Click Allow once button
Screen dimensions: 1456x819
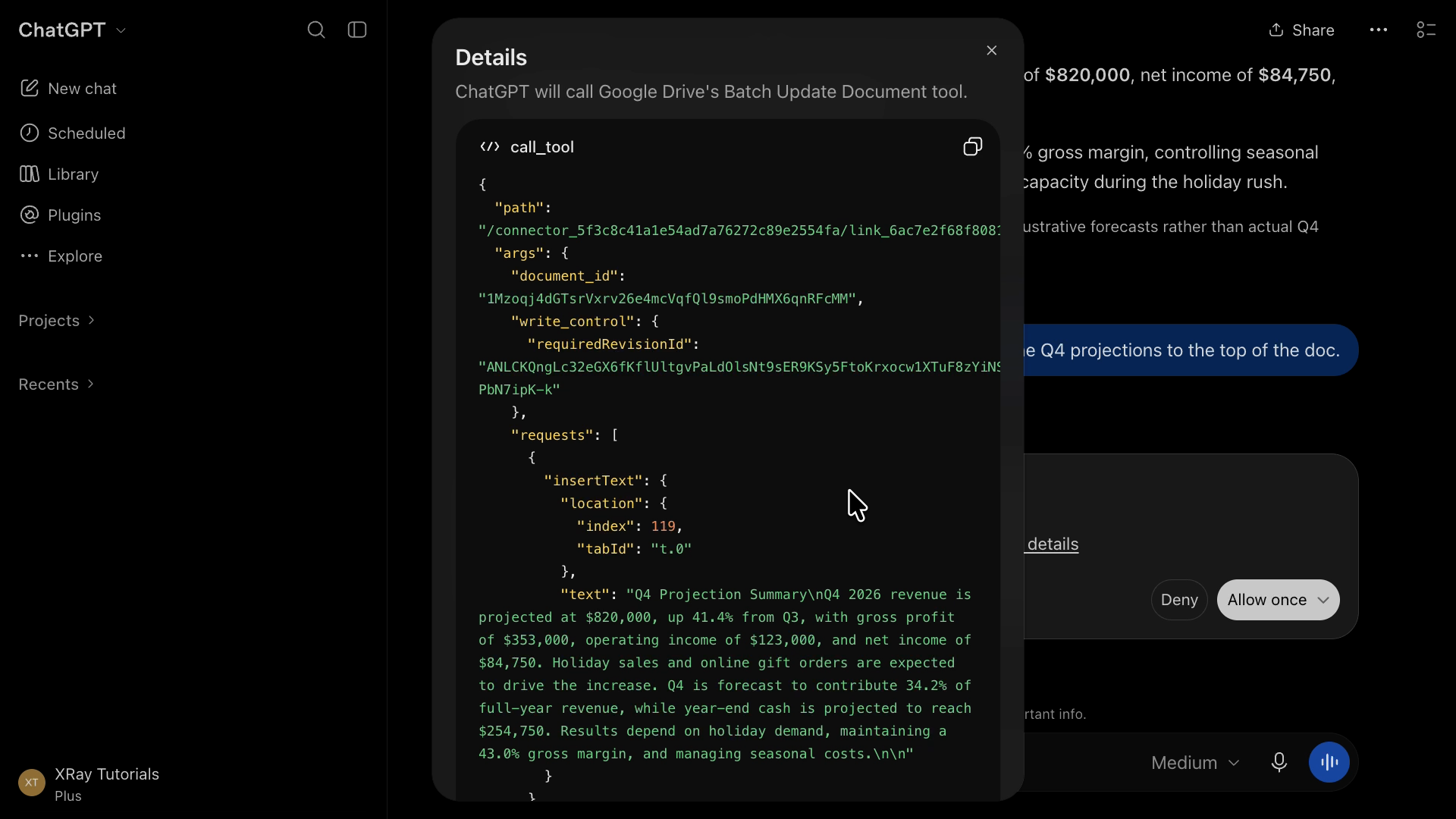(x=1266, y=600)
